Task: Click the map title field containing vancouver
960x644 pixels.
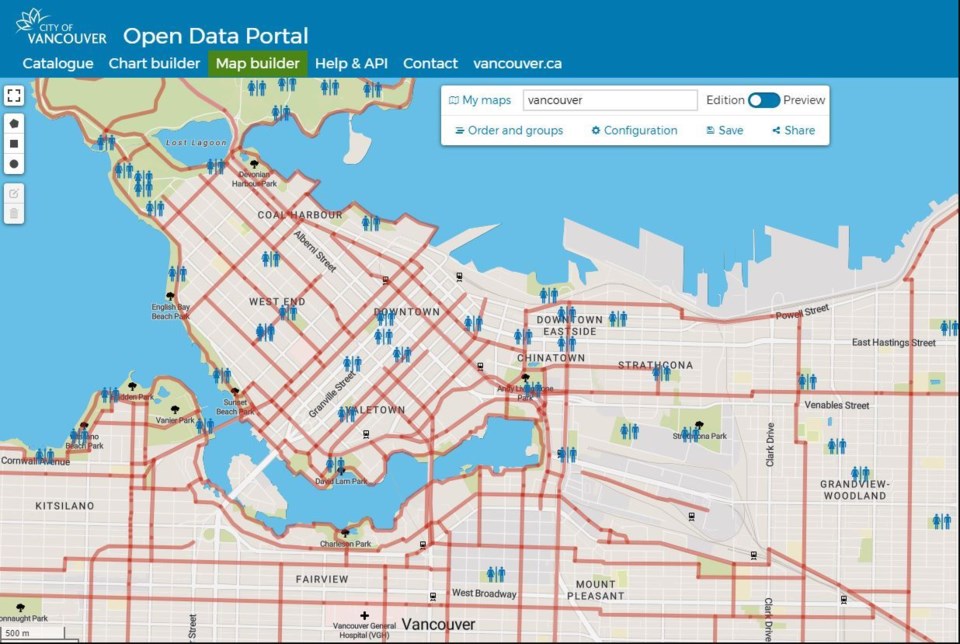Action: (x=610, y=100)
